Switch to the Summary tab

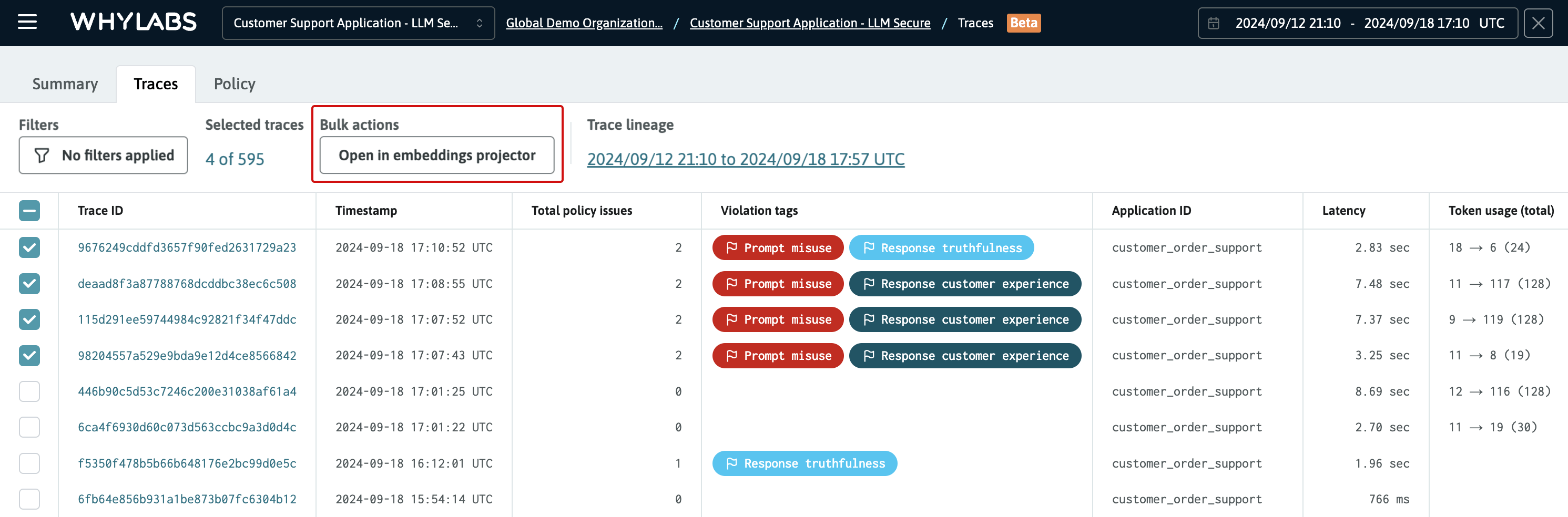(x=65, y=84)
